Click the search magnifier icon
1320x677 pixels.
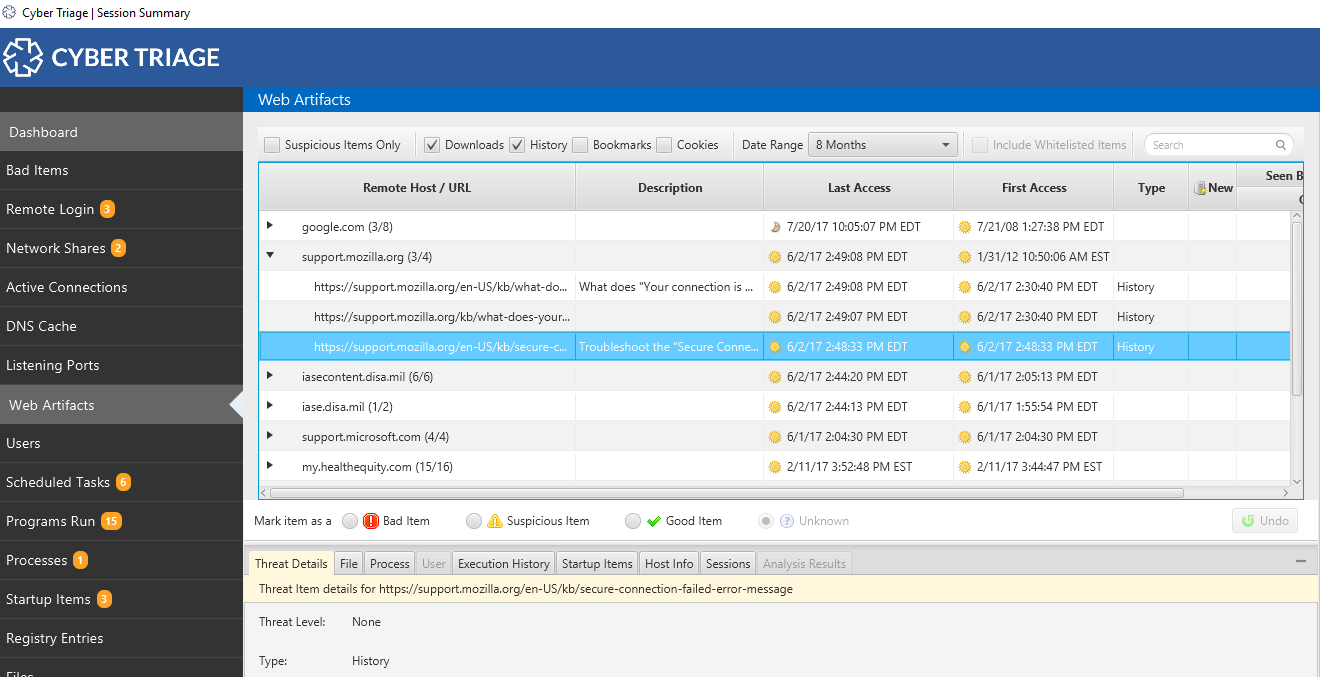(1281, 145)
